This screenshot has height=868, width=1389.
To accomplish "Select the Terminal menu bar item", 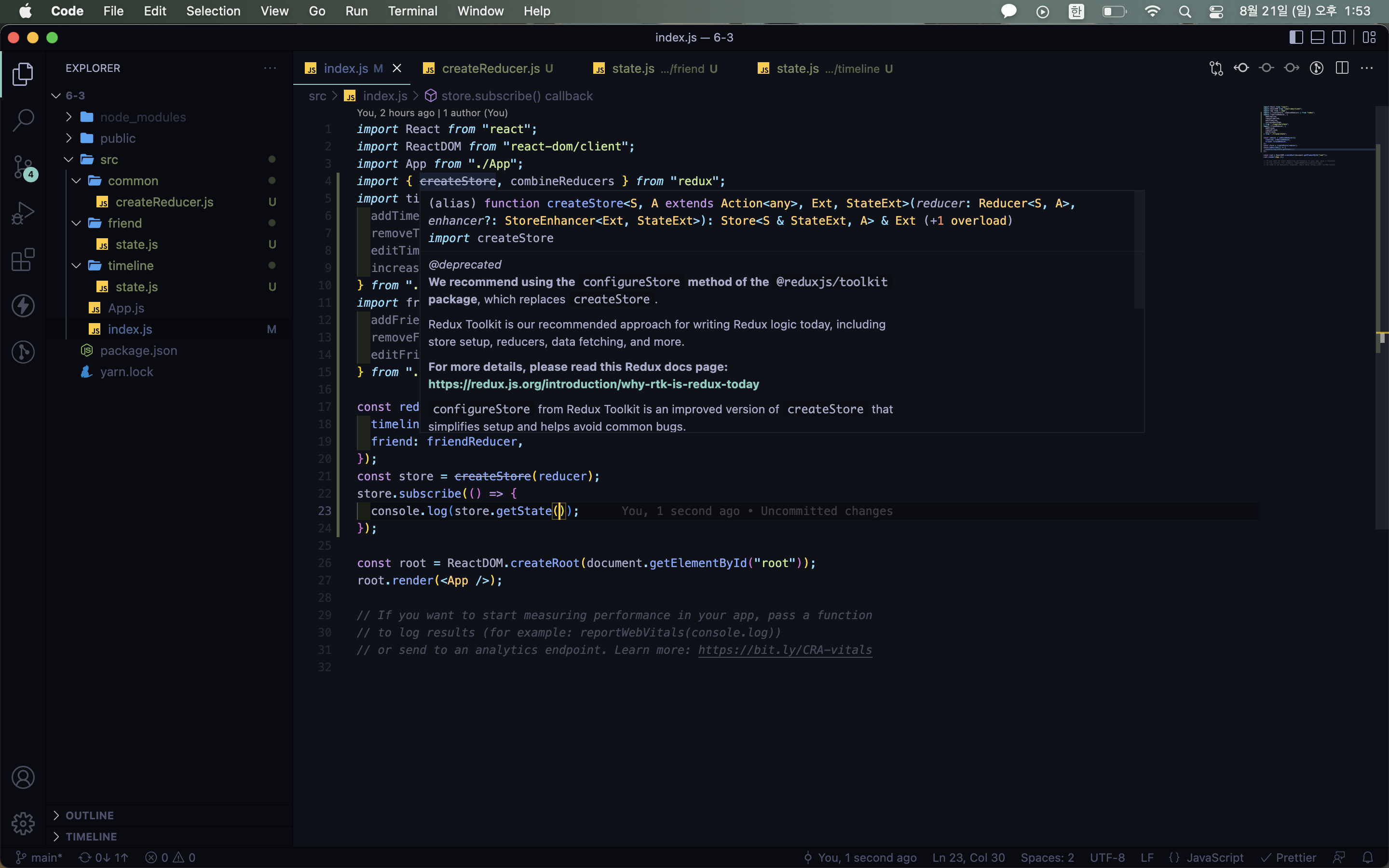I will (x=412, y=11).
